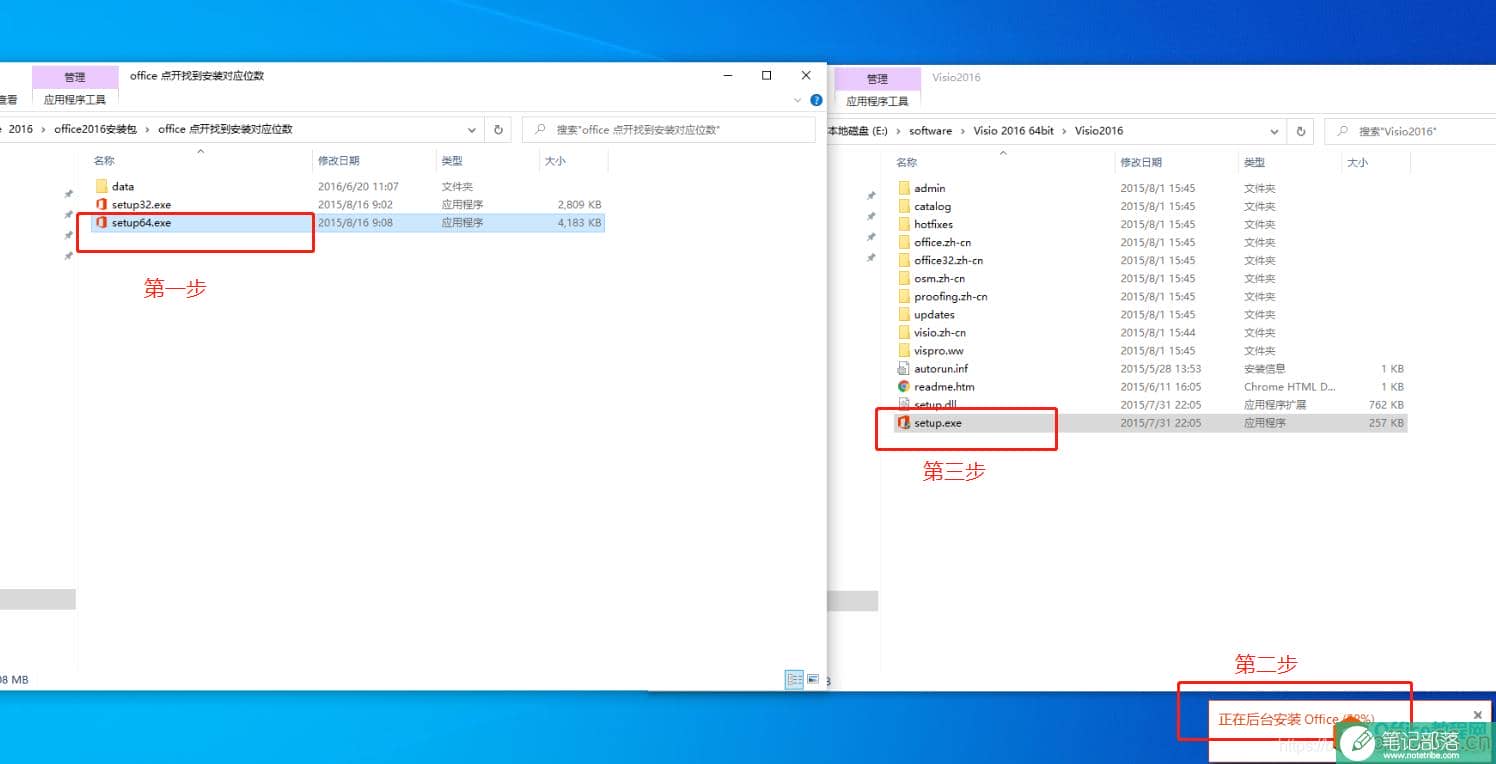
Task: Open the 管理 tab in the Visio2016 window
Action: pyautogui.click(x=877, y=78)
